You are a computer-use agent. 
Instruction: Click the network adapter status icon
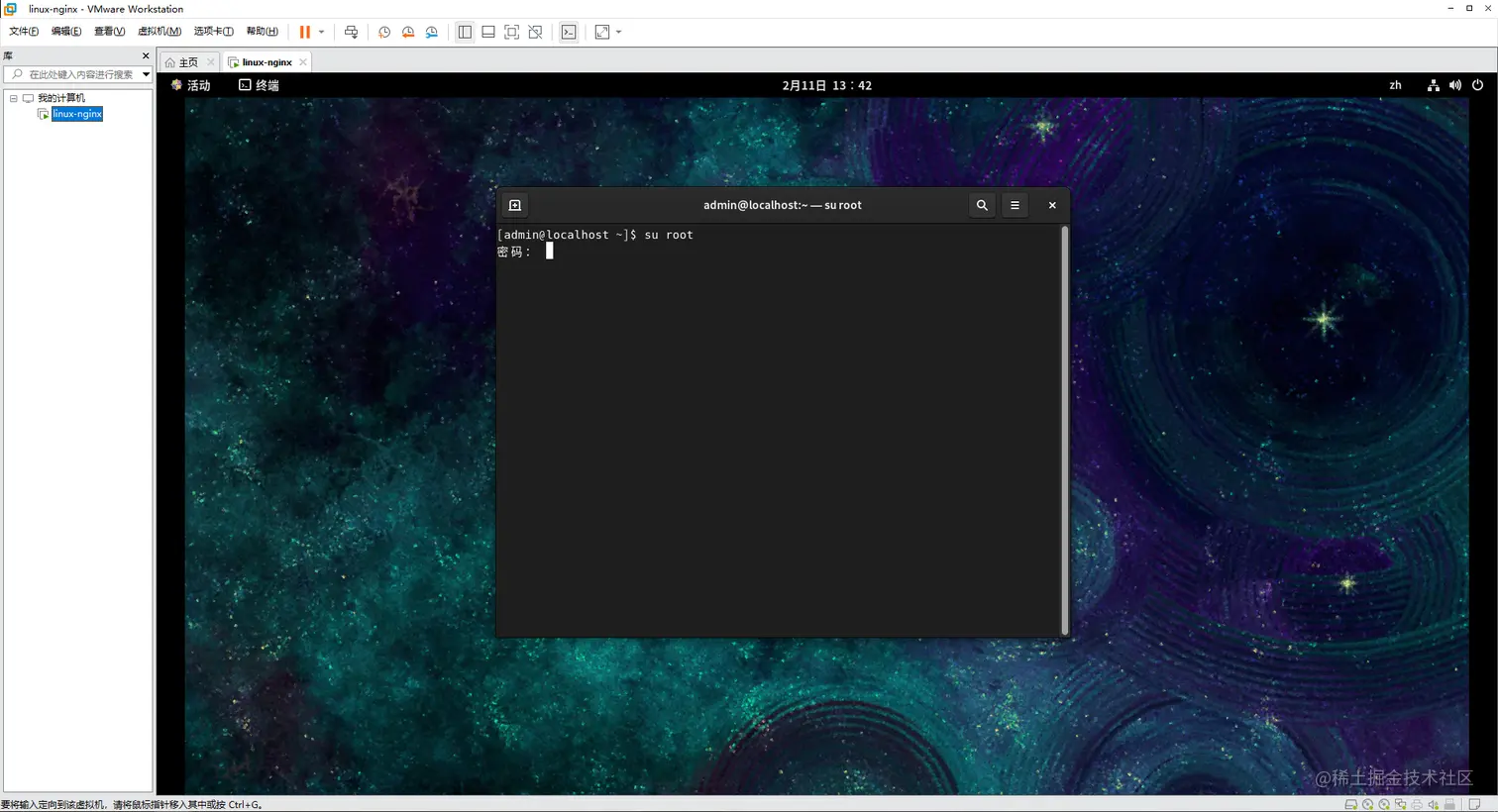1400,804
